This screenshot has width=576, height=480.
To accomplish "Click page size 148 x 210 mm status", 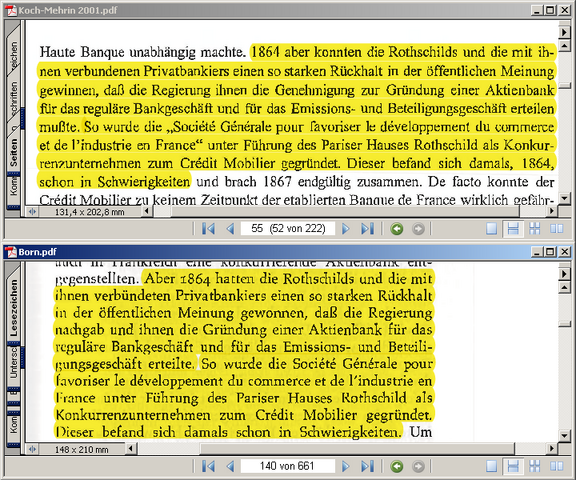I will [x=82, y=450].
